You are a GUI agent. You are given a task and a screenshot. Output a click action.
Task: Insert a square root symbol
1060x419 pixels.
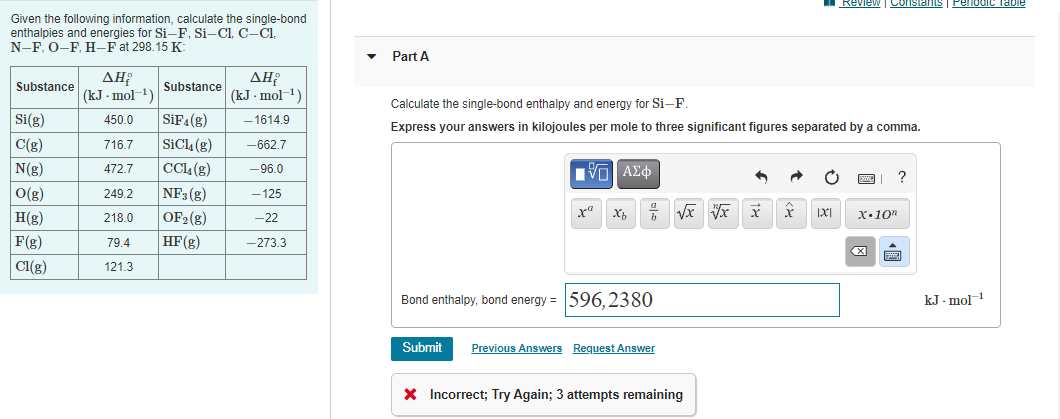coord(686,215)
